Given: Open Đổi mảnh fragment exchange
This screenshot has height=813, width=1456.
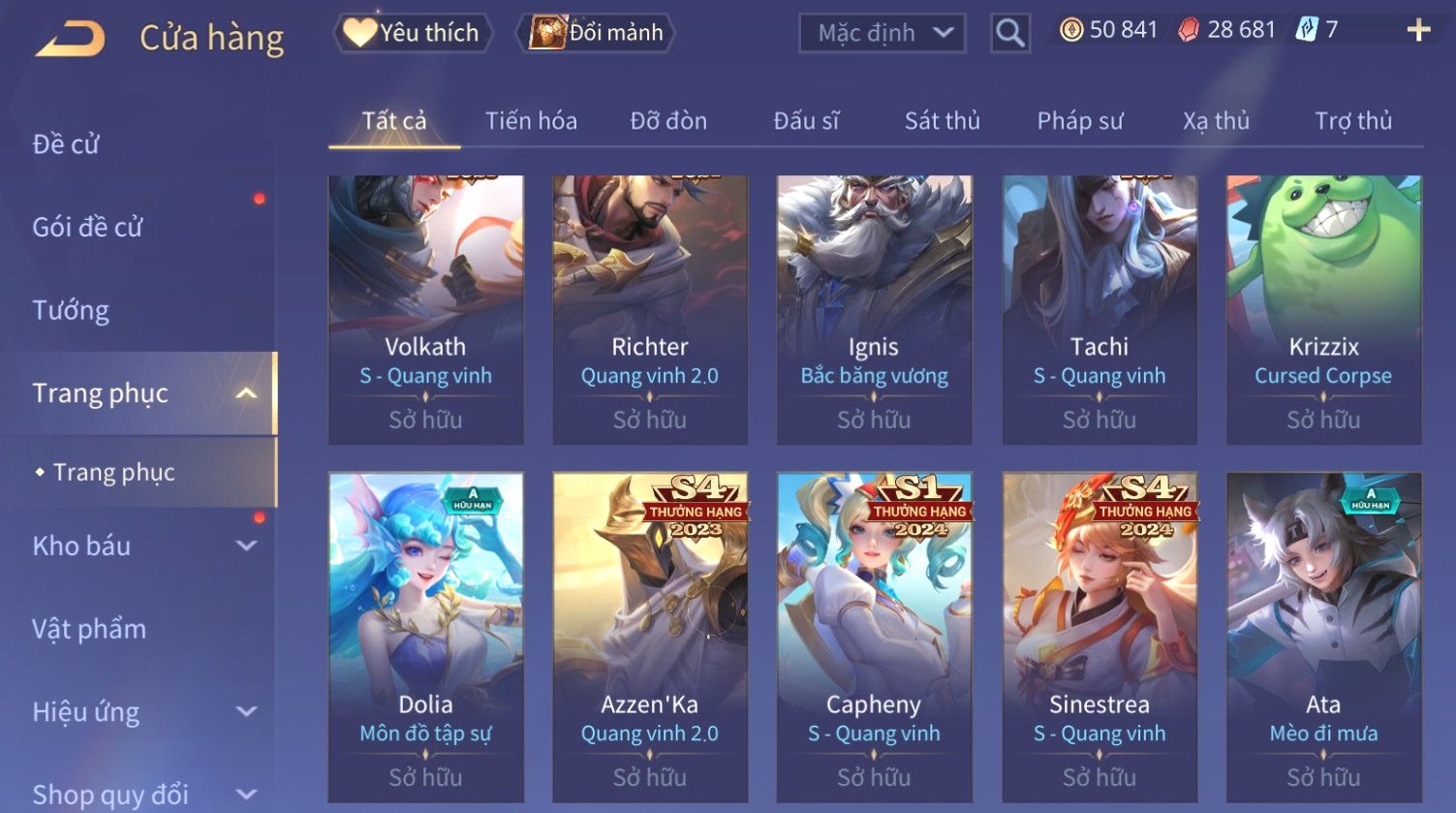Looking at the screenshot, I should [597, 33].
